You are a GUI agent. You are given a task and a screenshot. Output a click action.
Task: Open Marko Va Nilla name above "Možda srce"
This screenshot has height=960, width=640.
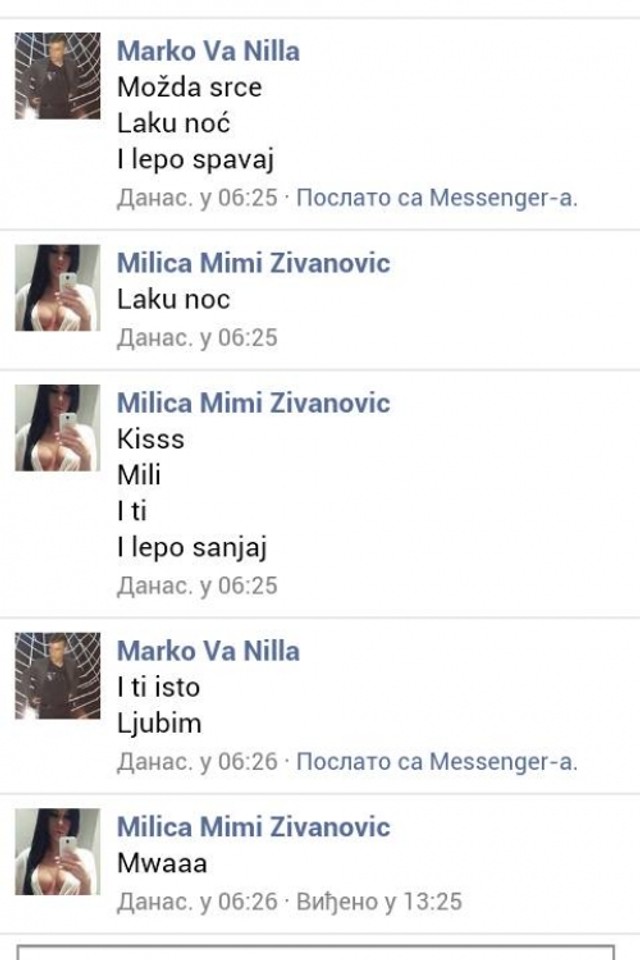208,51
